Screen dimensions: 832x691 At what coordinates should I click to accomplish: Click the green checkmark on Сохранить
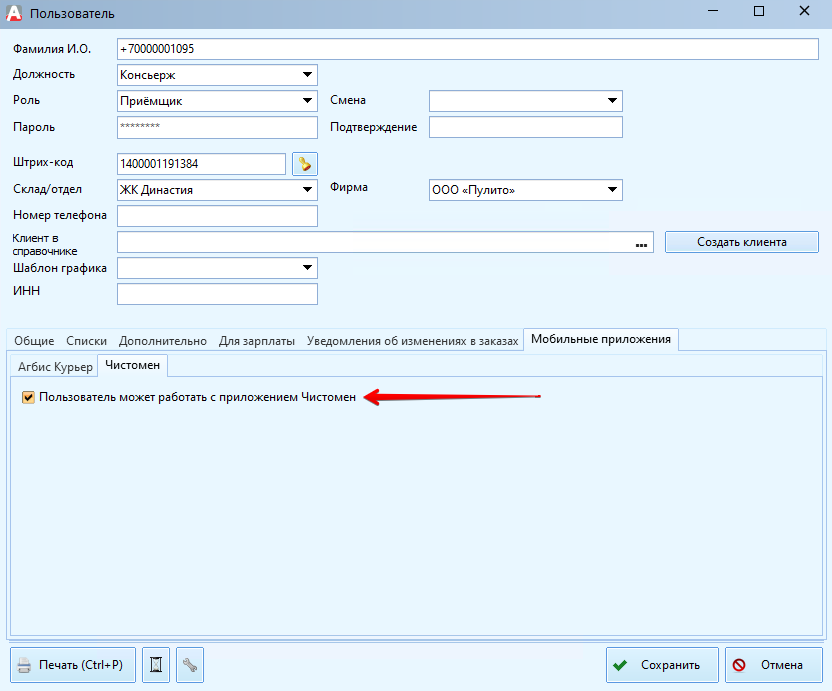[621, 665]
